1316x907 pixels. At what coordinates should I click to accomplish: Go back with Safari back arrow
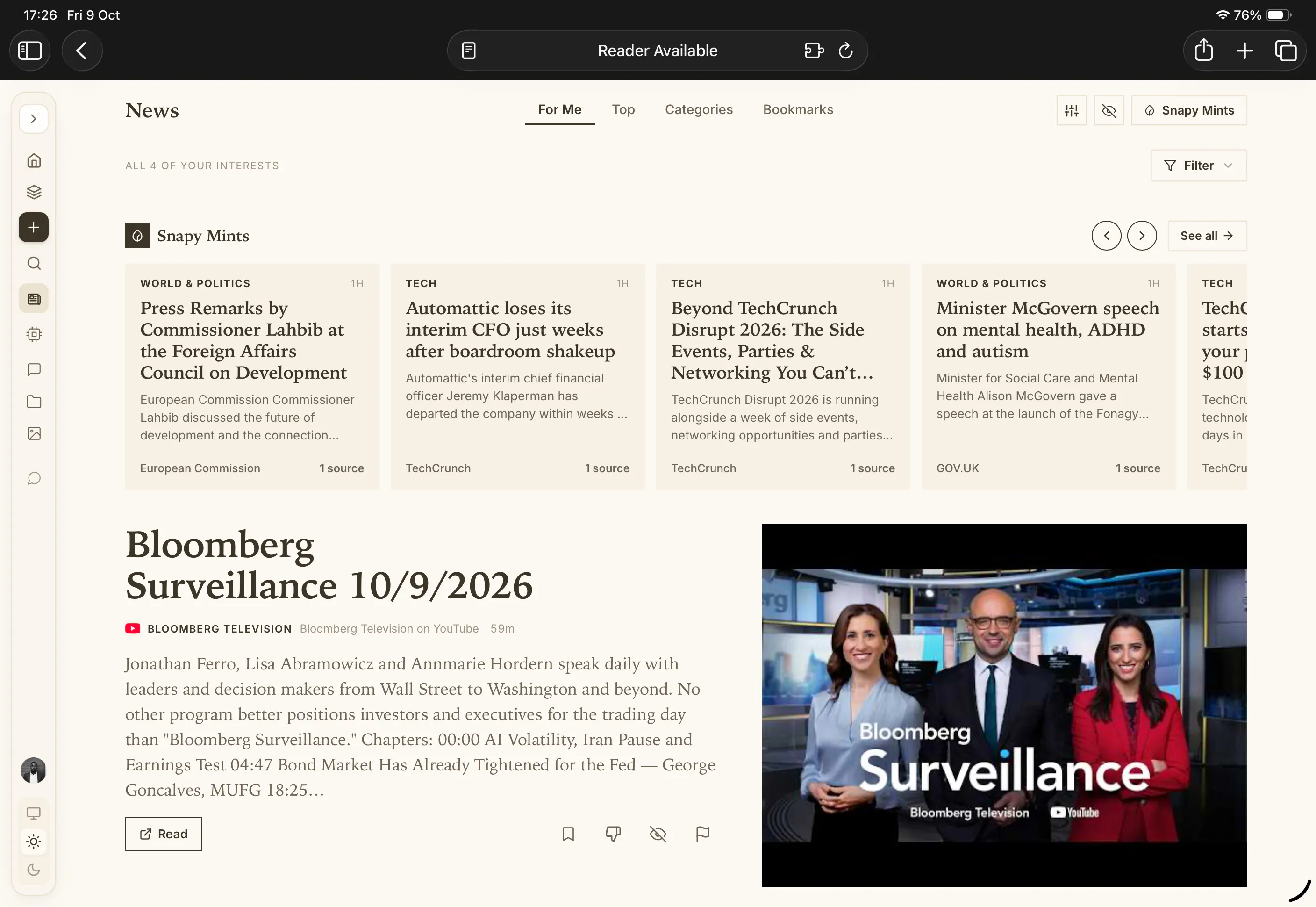[82, 50]
